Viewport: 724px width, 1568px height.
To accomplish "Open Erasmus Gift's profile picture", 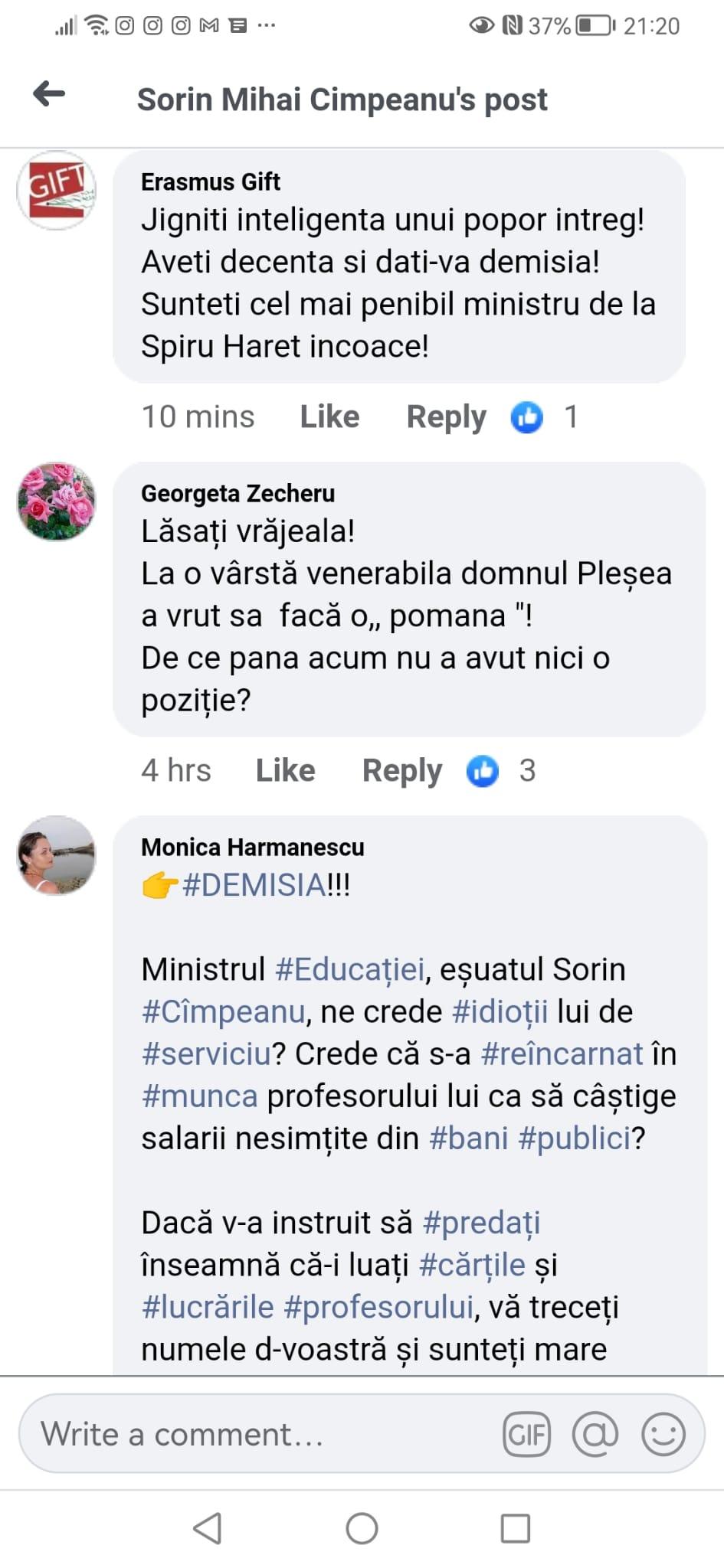I will click(x=57, y=191).
